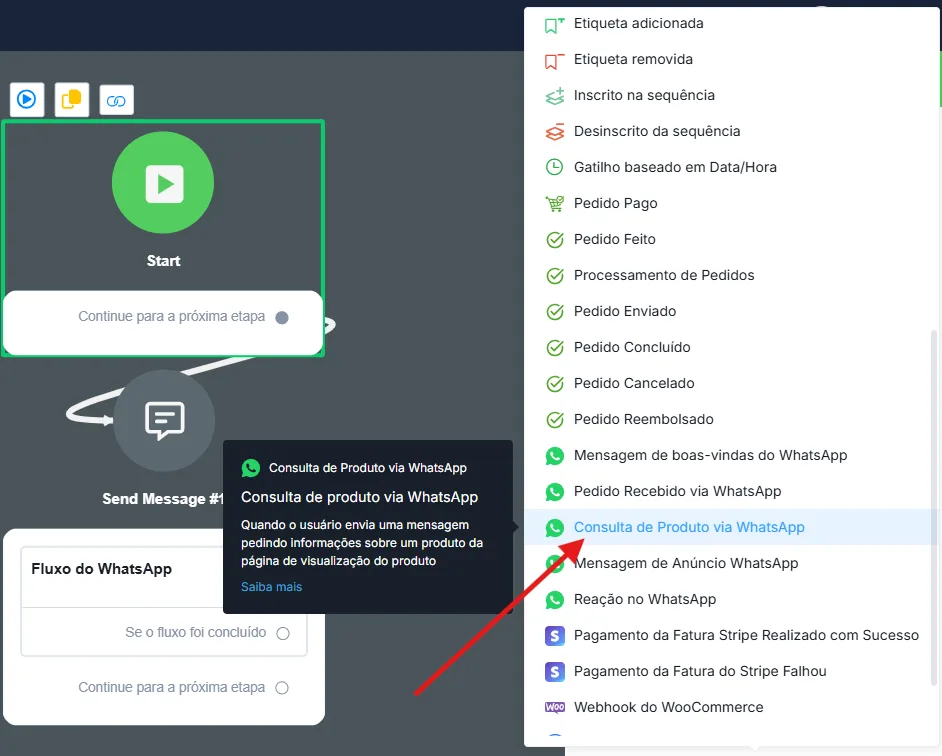Click 'Pedido Reembolsado' text
Screen dimensions: 942x756
(x=643, y=419)
